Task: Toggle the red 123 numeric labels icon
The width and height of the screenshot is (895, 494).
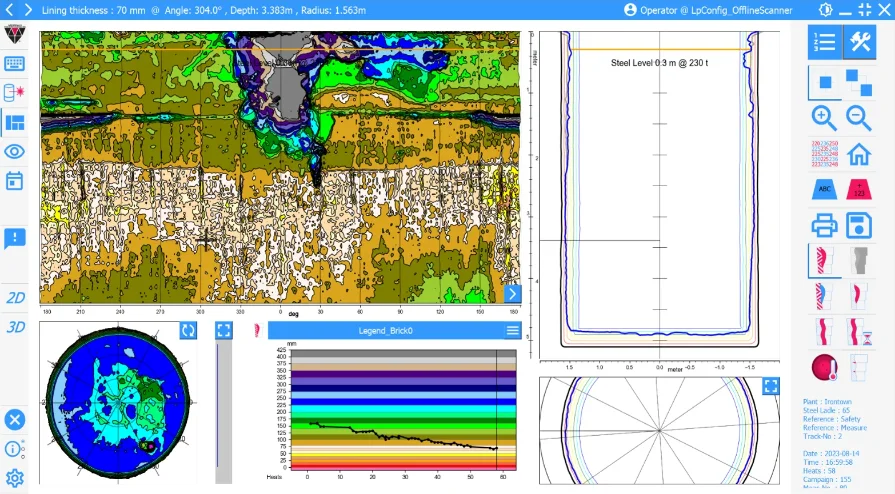Action: (x=859, y=188)
